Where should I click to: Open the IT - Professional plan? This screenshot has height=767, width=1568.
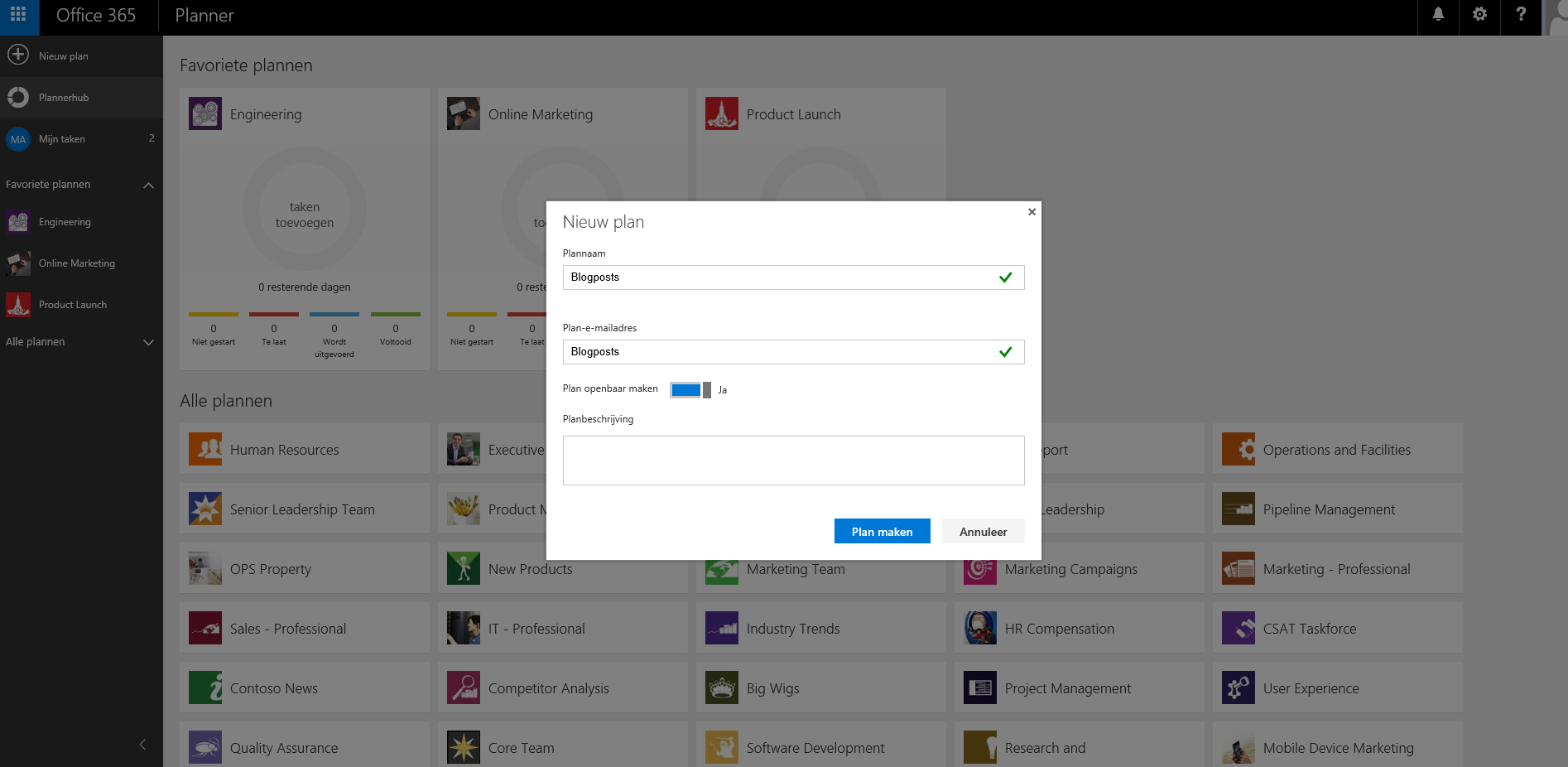pyautogui.click(x=562, y=628)
